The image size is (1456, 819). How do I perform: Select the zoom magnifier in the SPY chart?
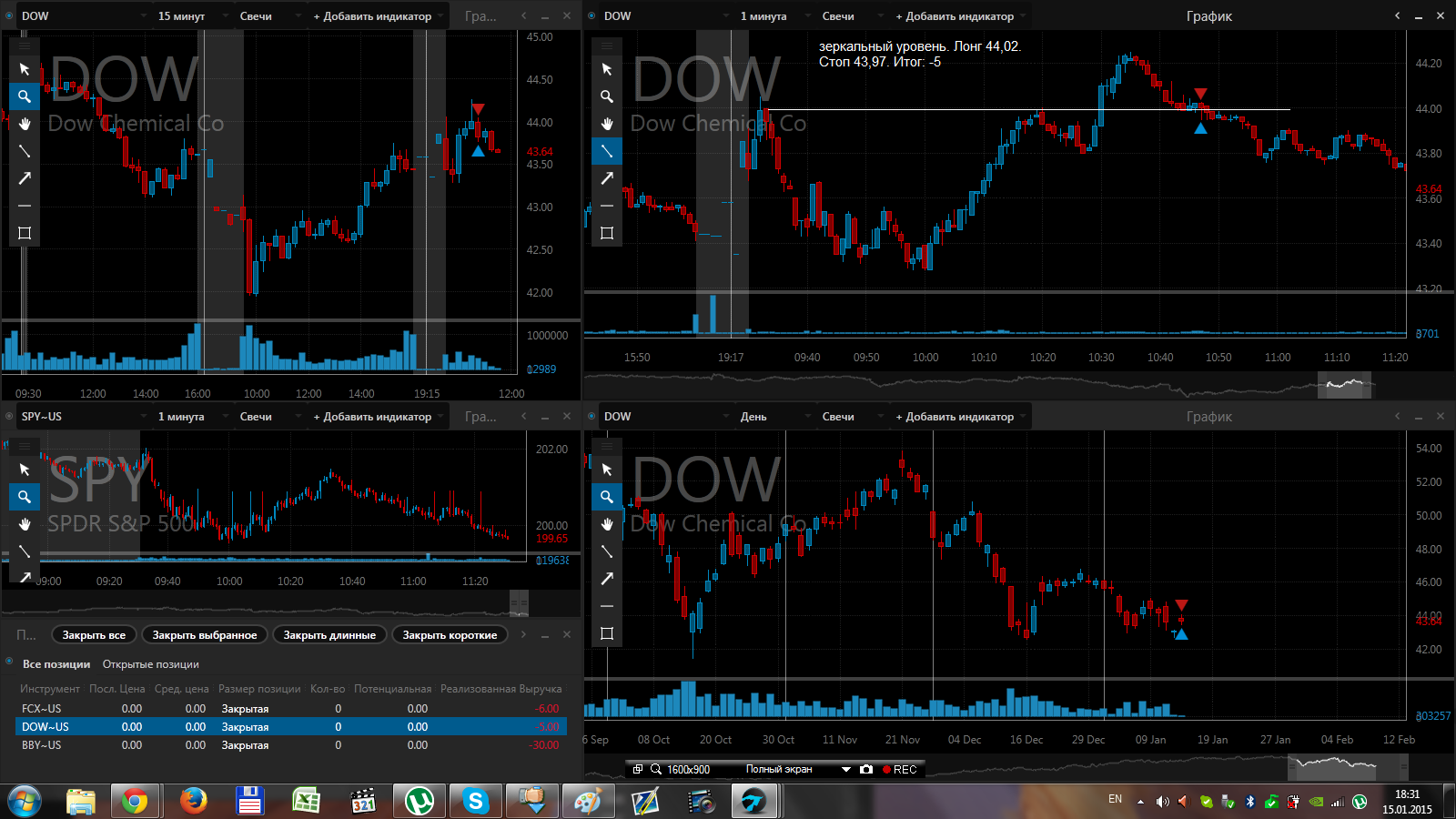[25, 497]
